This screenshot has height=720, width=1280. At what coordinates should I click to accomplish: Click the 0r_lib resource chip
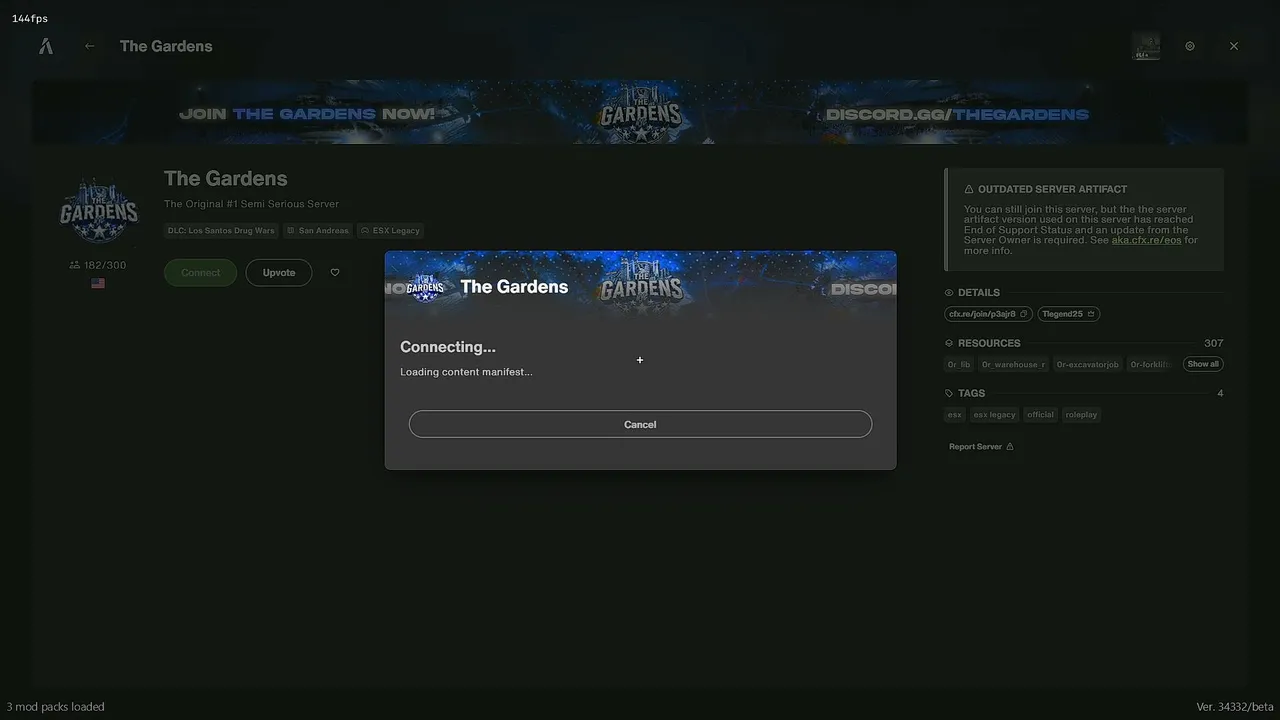tap(959, 365)
